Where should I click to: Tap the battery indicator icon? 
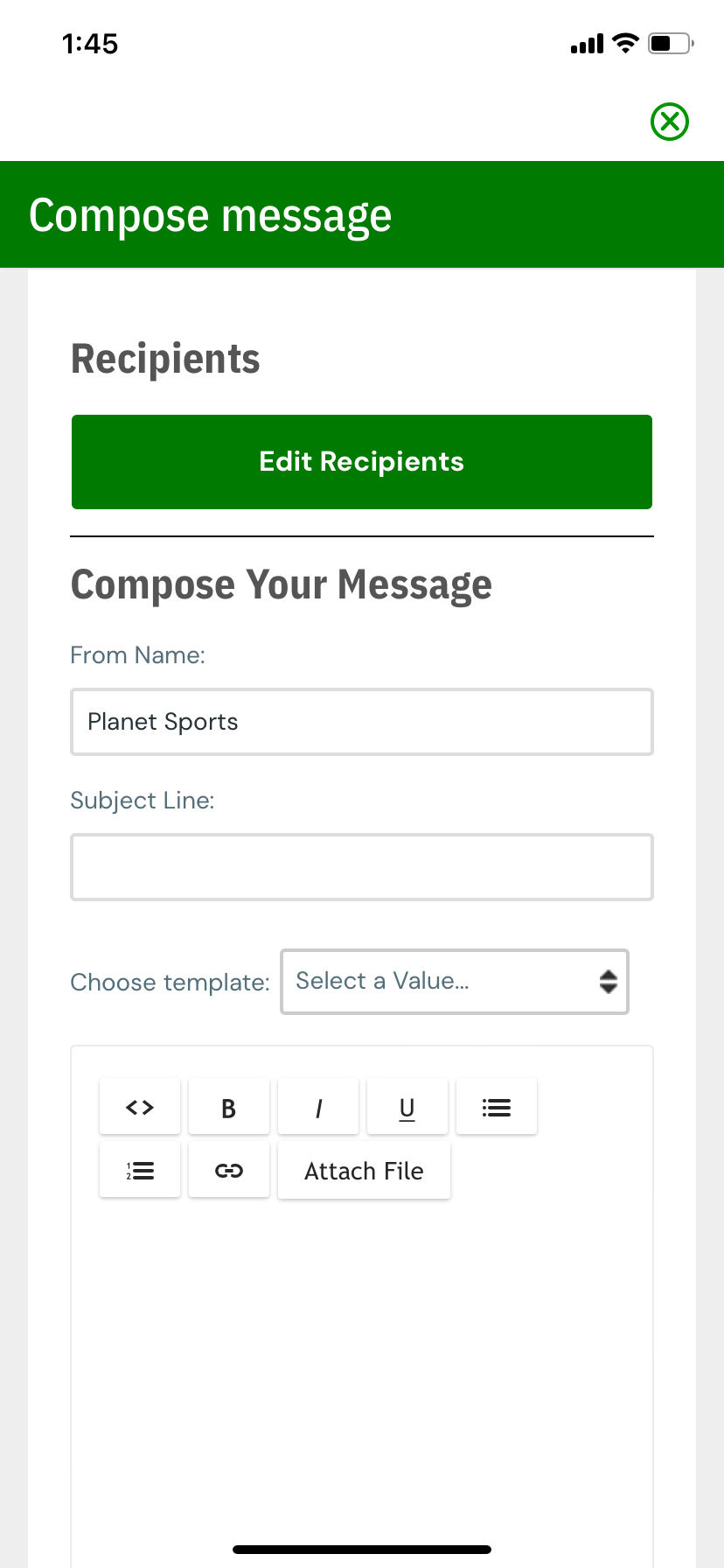click(x=671, y=43)
